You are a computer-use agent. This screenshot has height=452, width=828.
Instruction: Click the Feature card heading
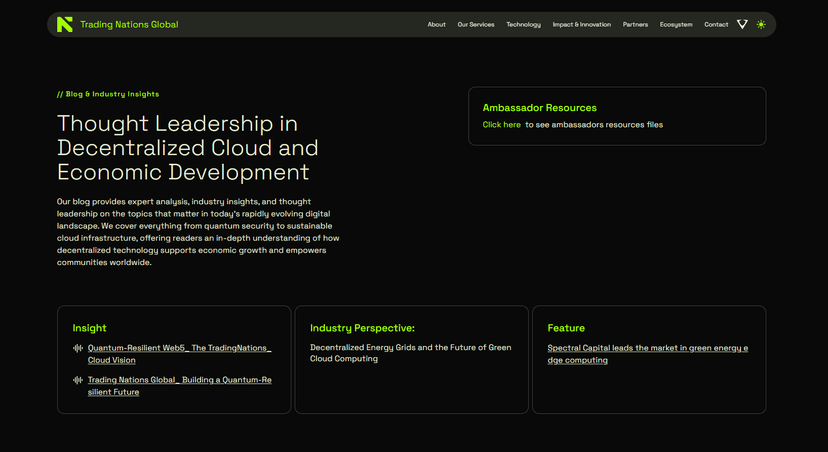tap(566, 328)
